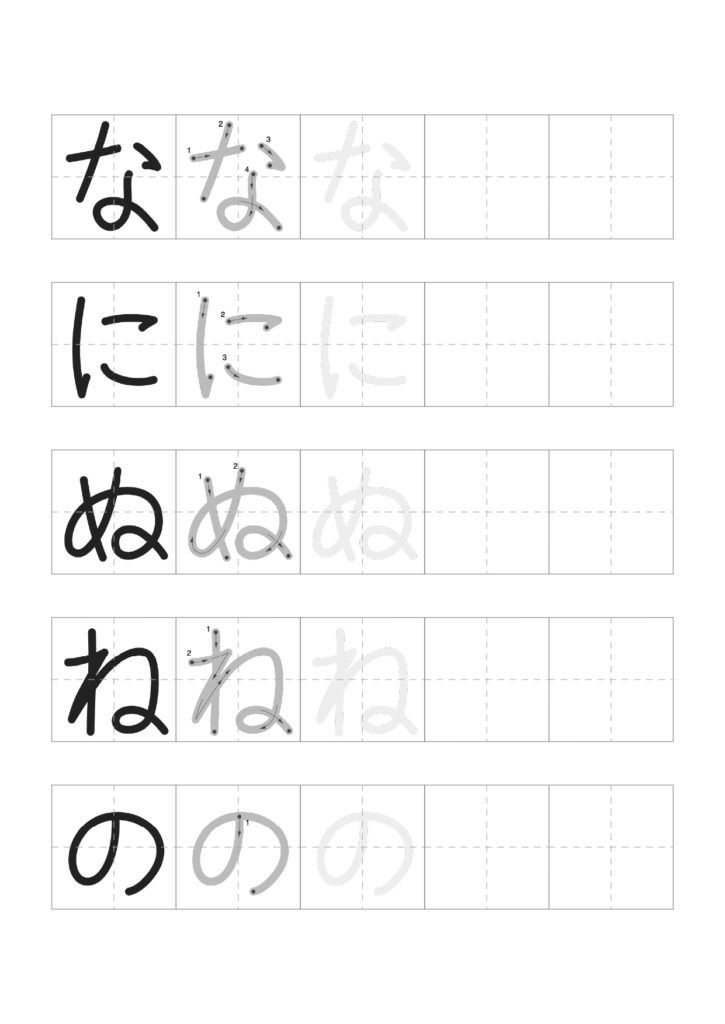Click the first empty cell in な row
The height and width of the screenshot is (1024, 725).
(487, 176)
